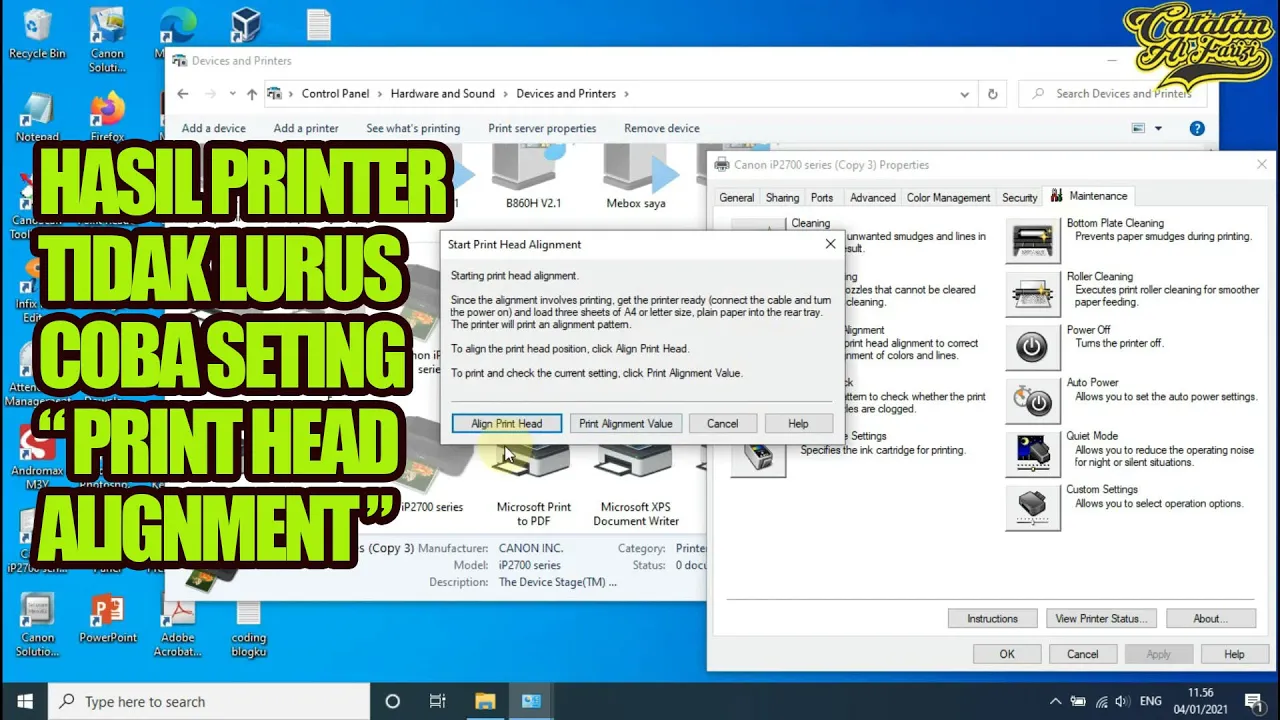
Task: Switch to the Ports tab
Action: pos(822,198)
